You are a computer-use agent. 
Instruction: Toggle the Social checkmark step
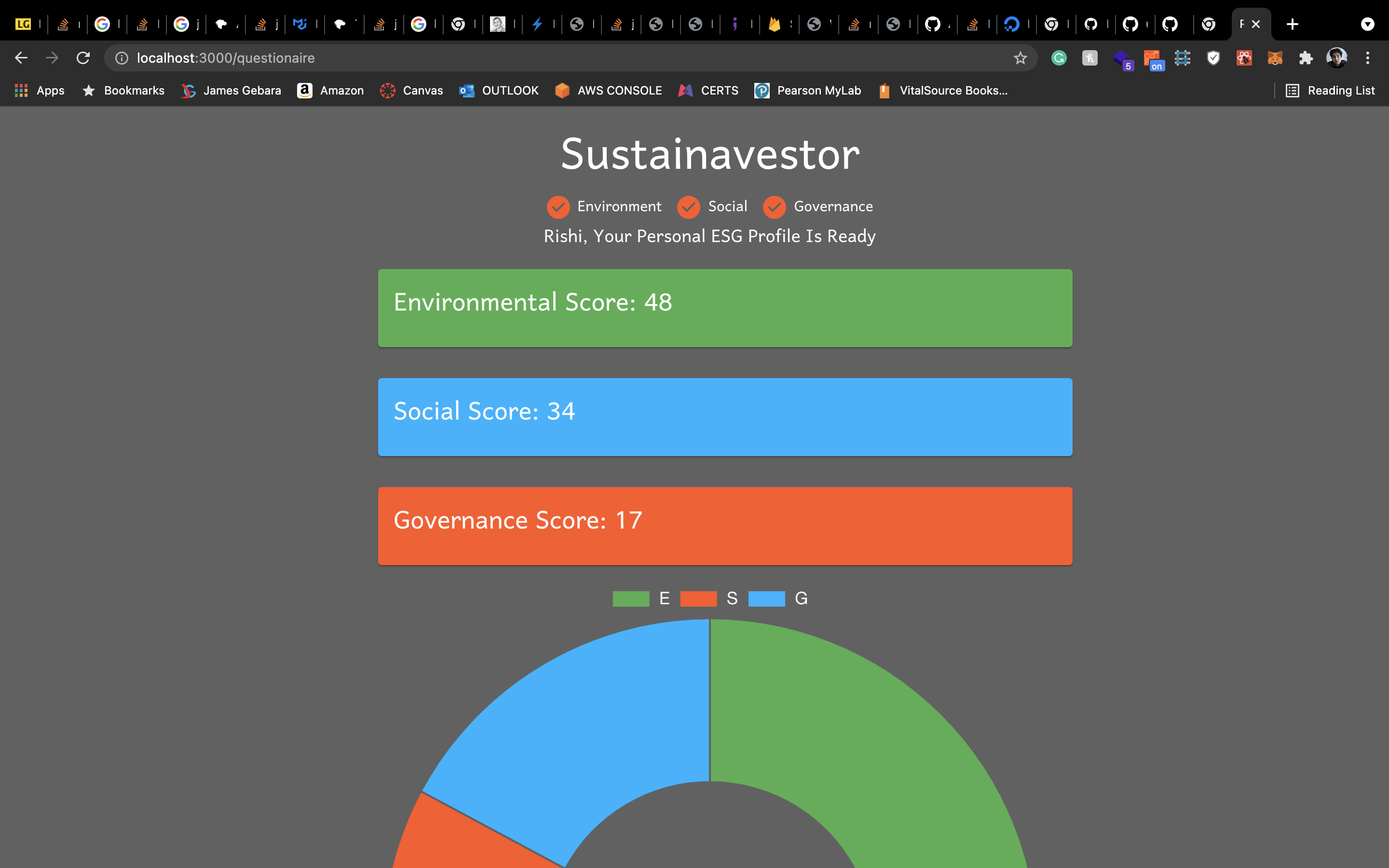coord(688,207)
